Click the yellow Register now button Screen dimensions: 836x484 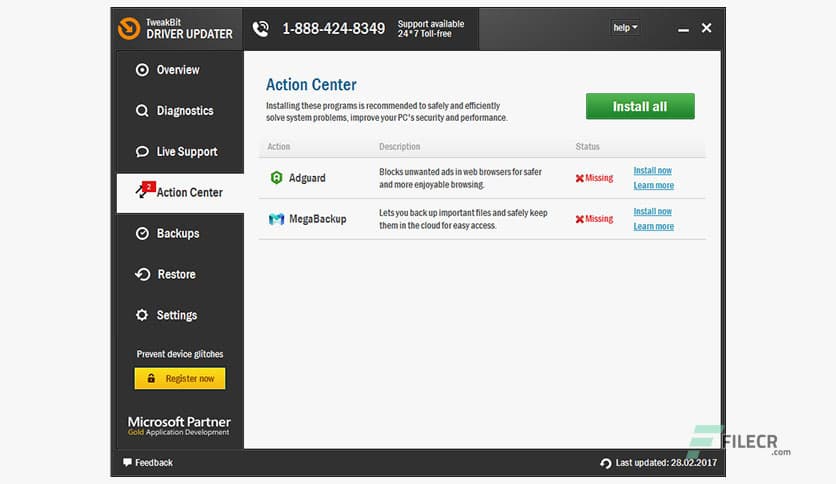click(180, 378)
